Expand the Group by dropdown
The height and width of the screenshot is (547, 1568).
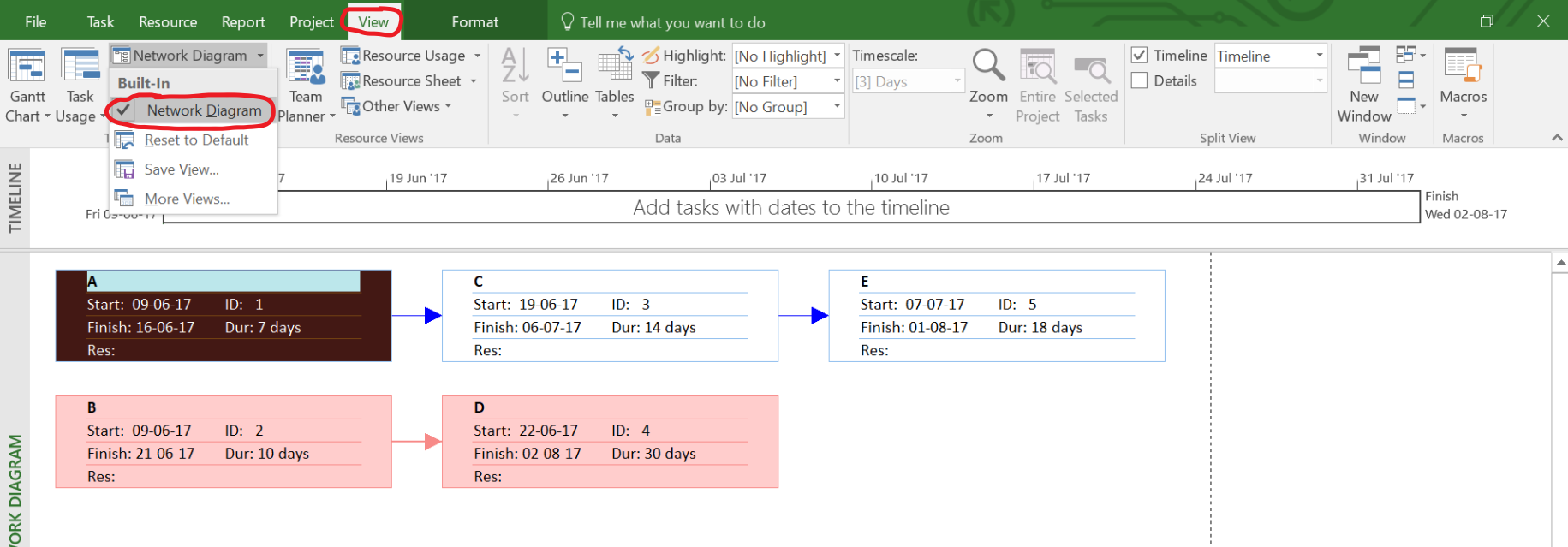[x=837, y=107]
